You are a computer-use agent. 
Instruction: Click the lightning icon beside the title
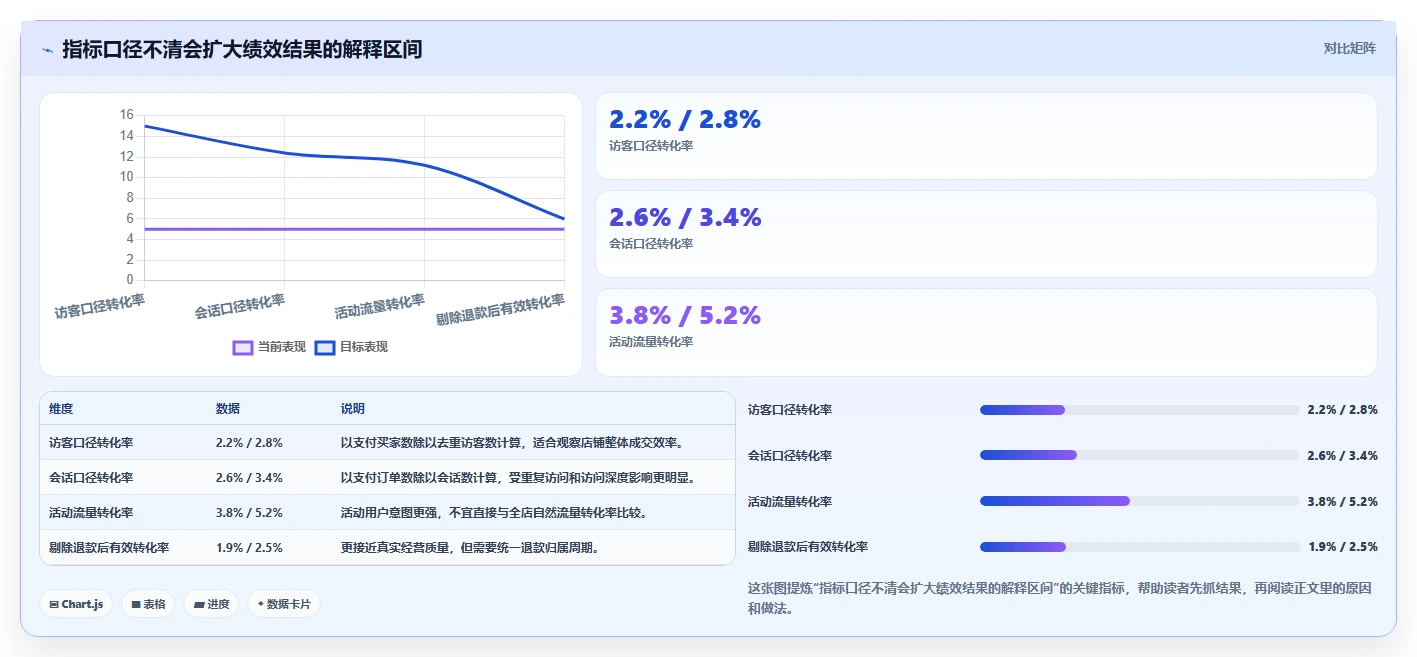47,49
